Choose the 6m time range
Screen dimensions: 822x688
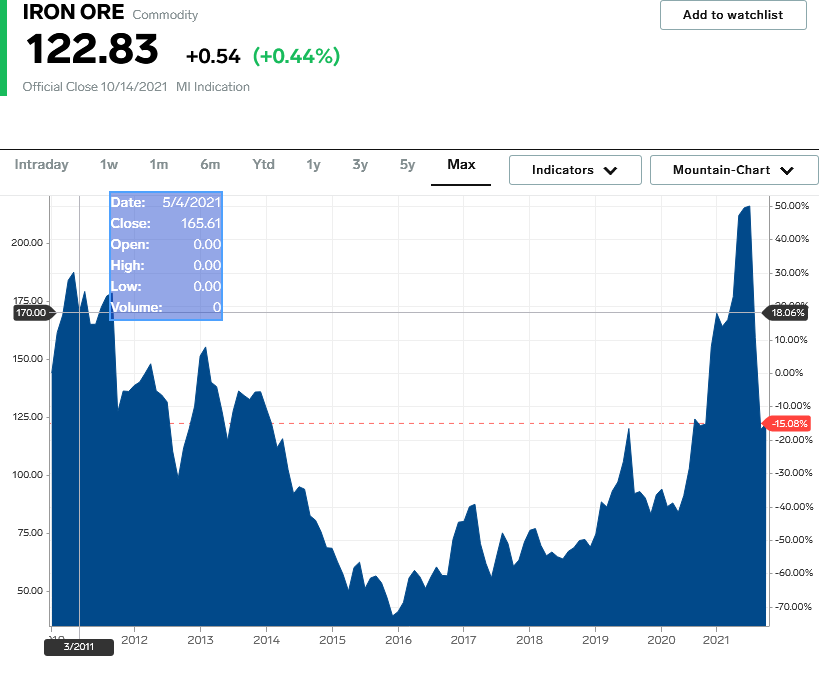click(x=210, y=165)
